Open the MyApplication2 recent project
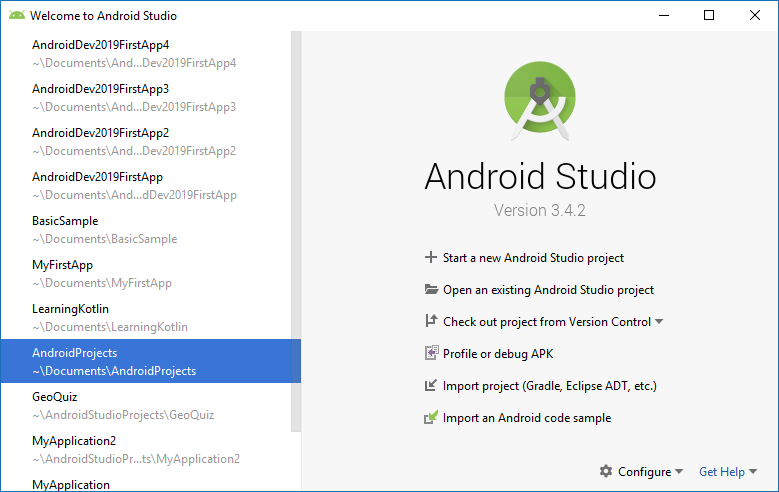This screenshot has height=492, width=779. pos(151,449)
